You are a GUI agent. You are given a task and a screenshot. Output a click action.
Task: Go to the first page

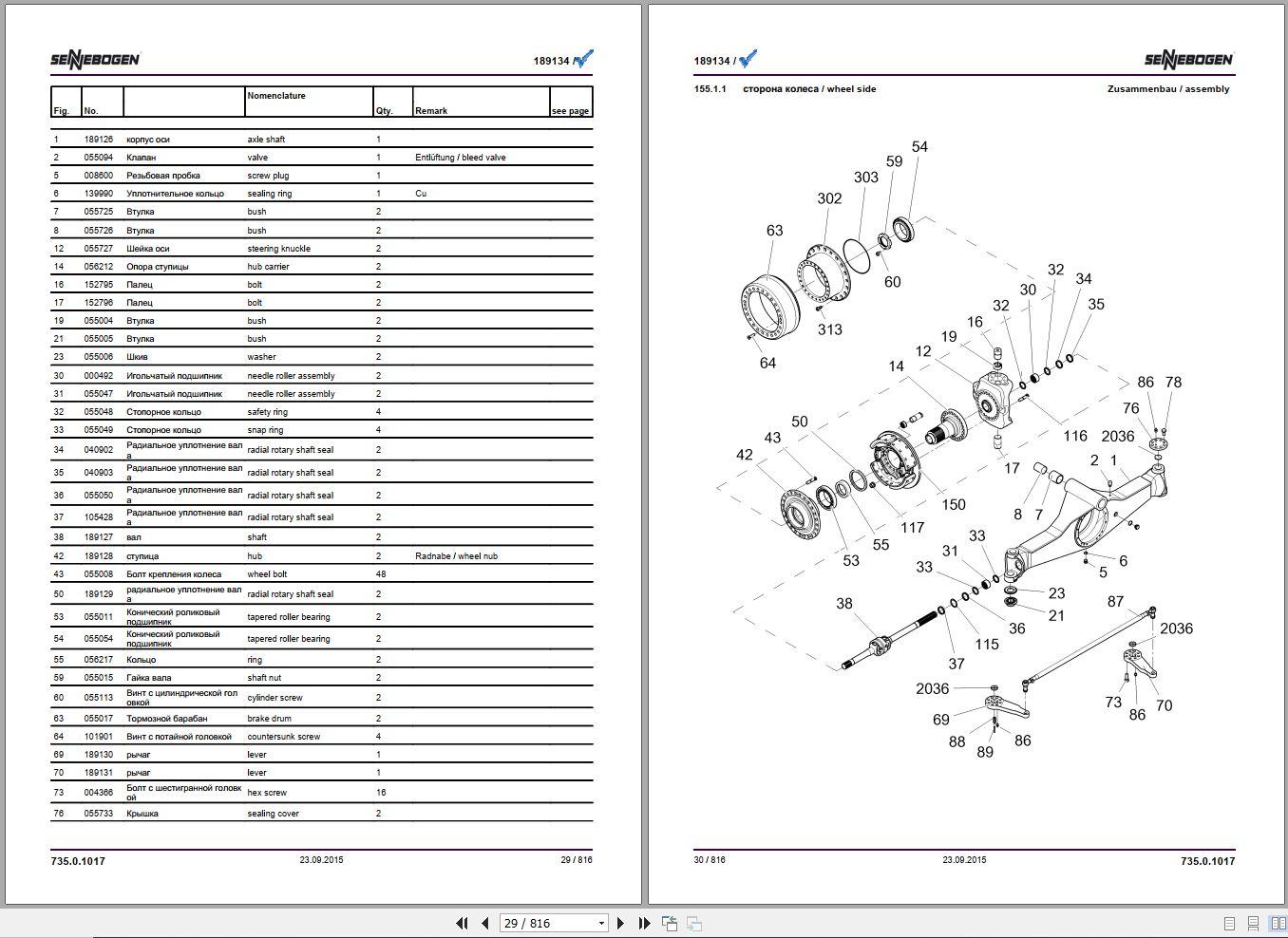click(462, 923)
